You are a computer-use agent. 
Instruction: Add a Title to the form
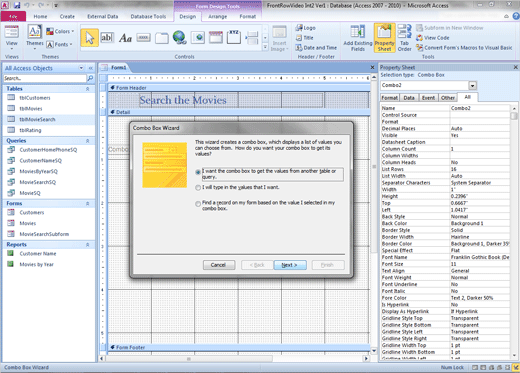click(x=305, y=38)
